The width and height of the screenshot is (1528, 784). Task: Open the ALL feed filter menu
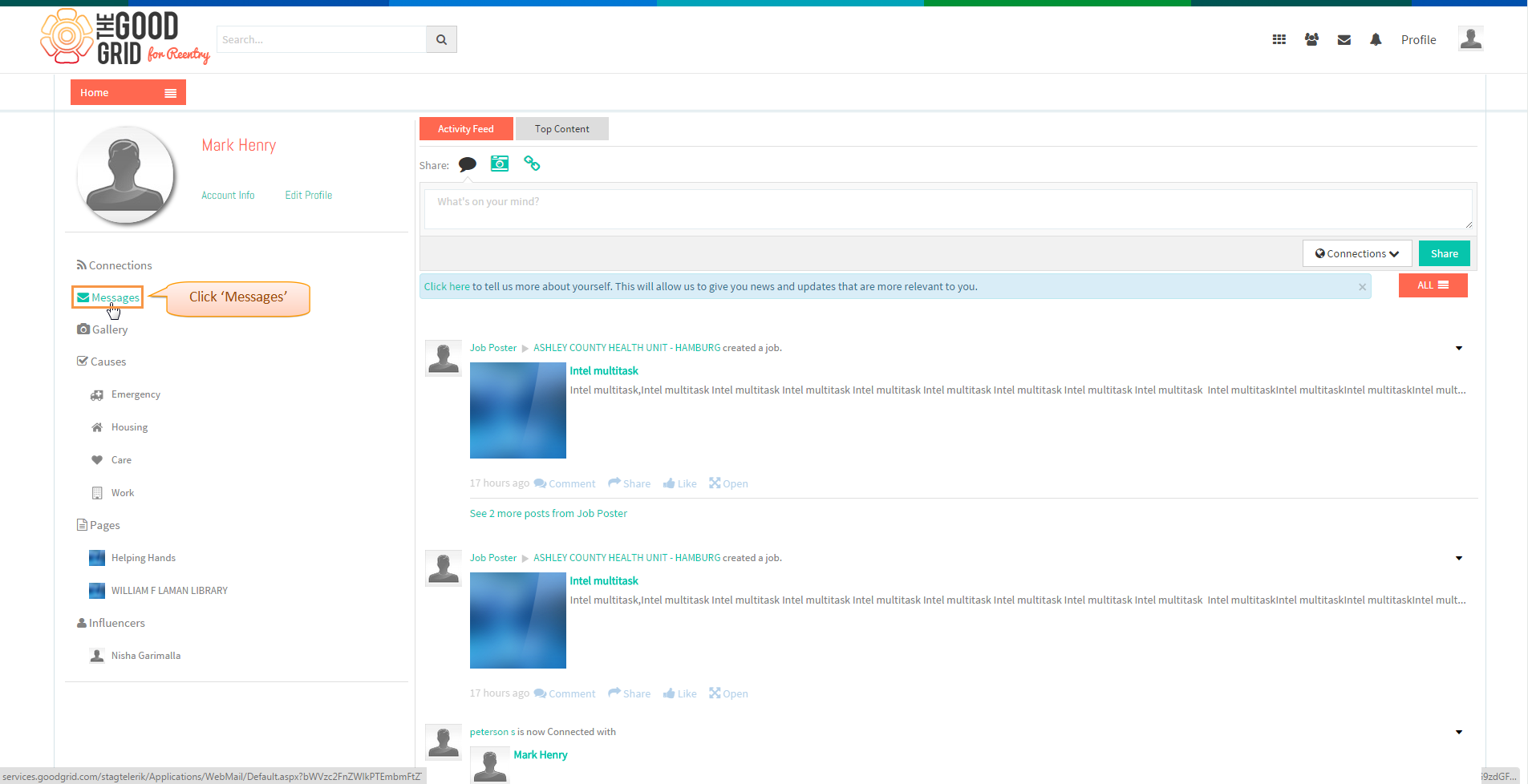point(1433,285)
